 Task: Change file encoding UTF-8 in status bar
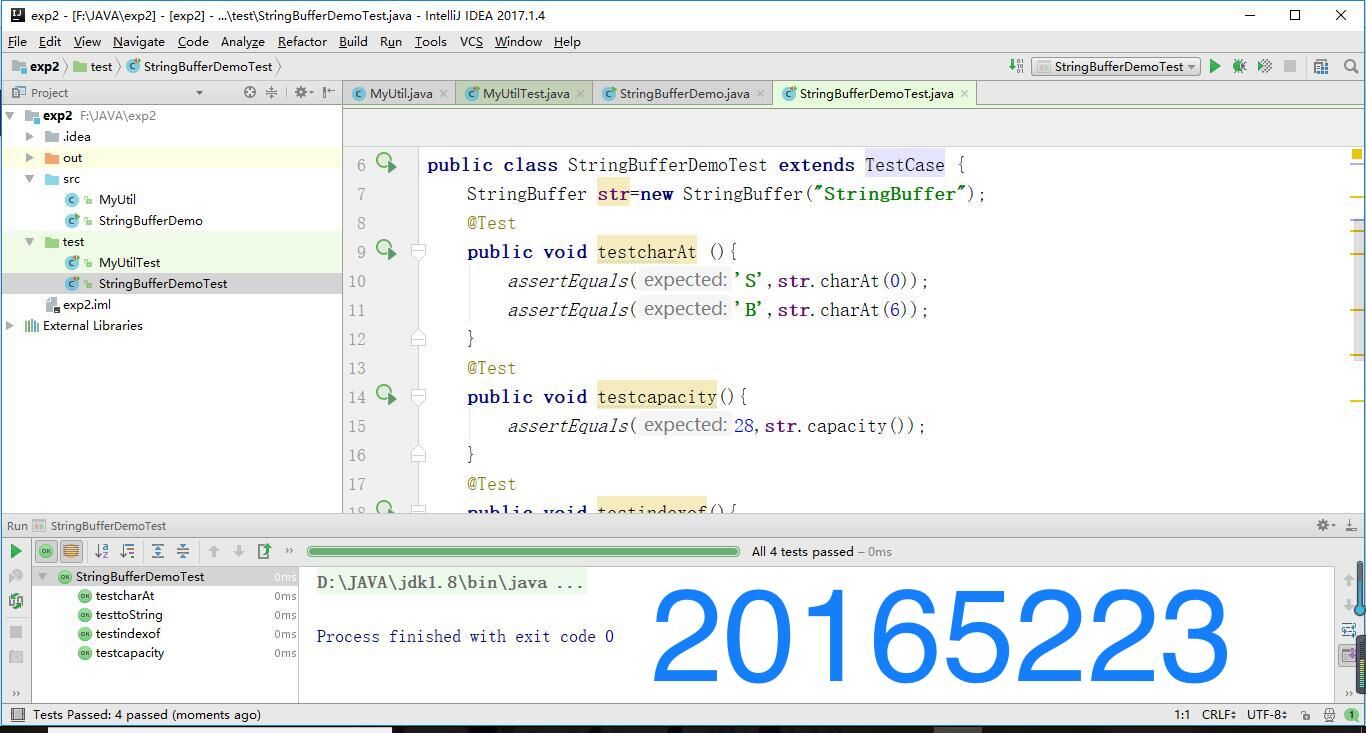pyautogui.click(x=1266, y=715)
